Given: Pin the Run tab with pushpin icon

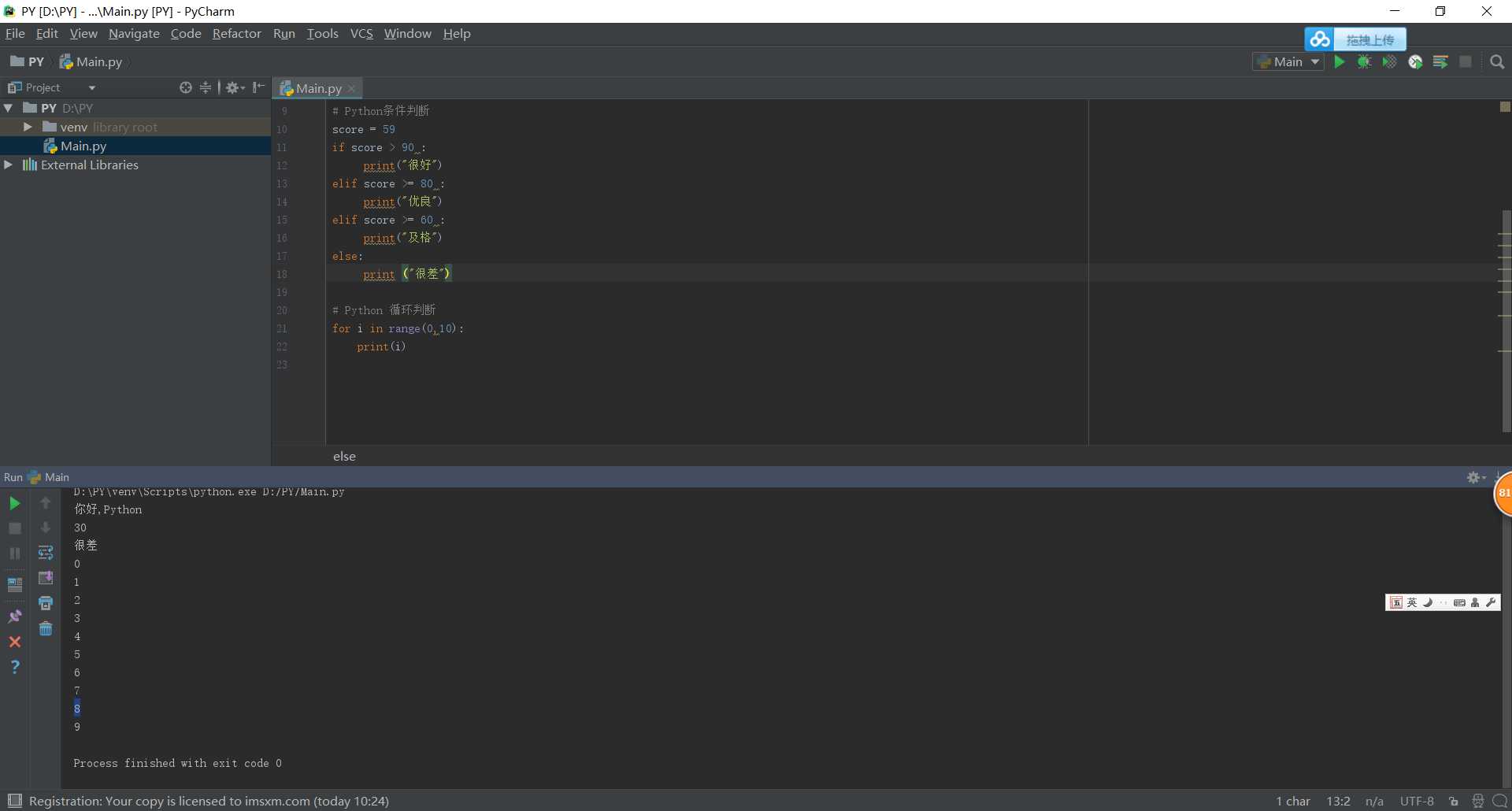Looking at the screenshot, I should tap(14, 617).
